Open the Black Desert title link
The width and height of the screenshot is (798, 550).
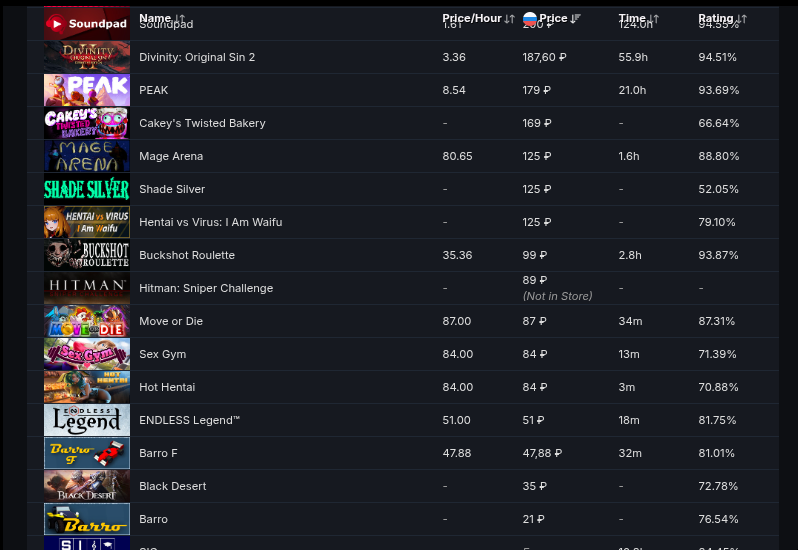point(173,486)
